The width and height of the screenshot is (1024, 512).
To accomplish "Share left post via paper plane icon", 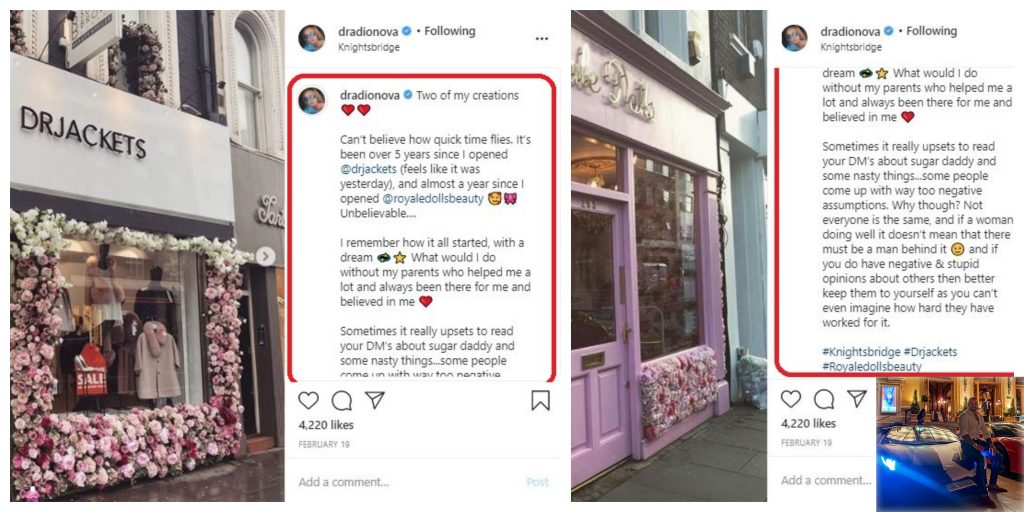I will pyautogui.click(x=375, y=400).
